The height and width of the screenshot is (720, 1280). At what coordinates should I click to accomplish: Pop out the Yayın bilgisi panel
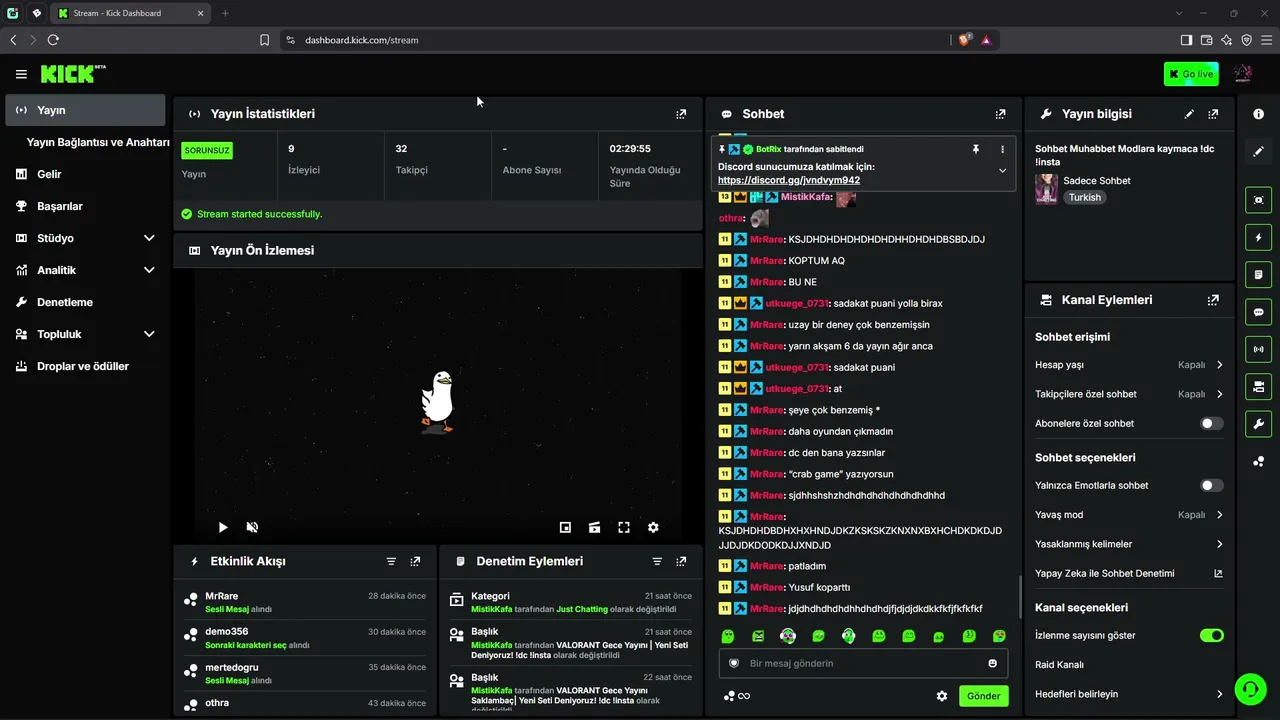1213,114
